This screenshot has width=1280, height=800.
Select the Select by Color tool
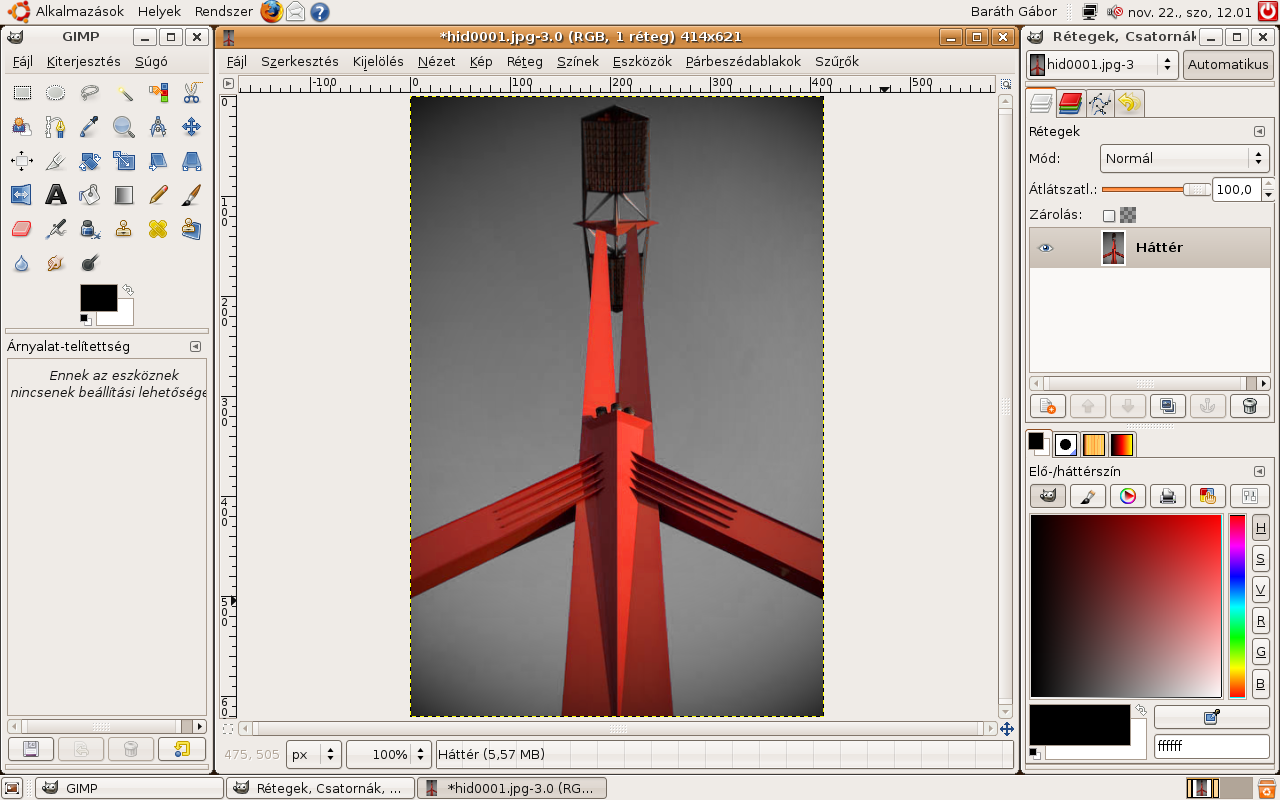(158, 93)
